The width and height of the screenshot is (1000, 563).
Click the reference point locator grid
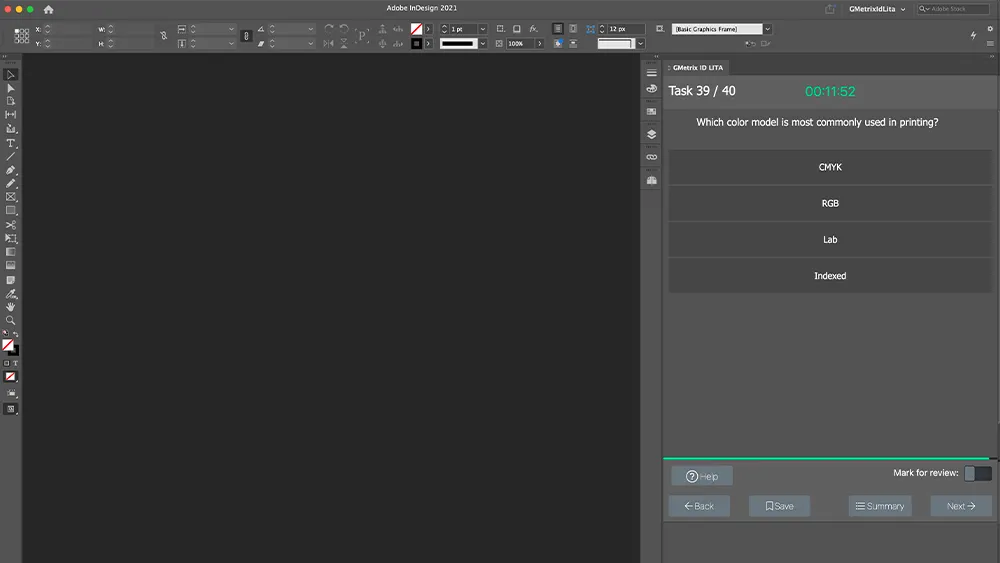[x=21, y=36]
